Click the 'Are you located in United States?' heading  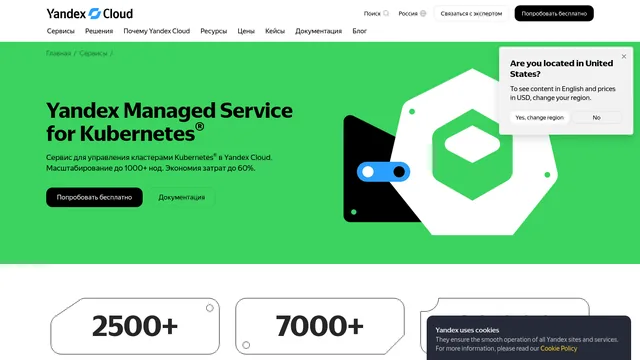(x=561, y=69)
